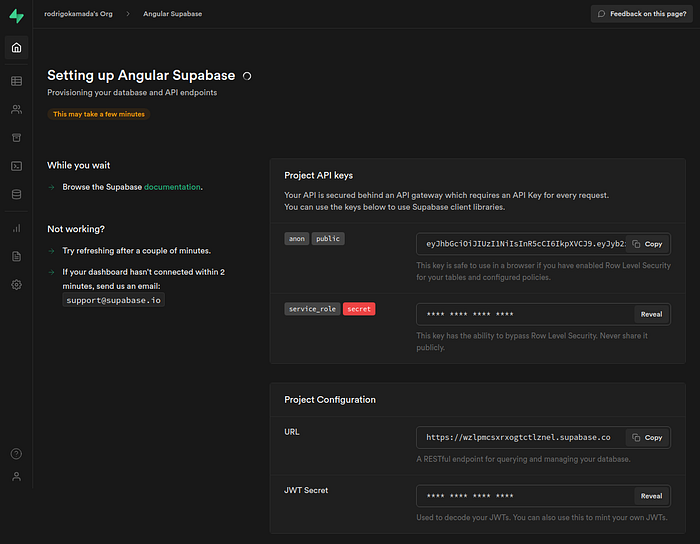Click "Feedback on this page?" button
Image resolution: width=700 pixels, height=544 pixels.
click(x=641, y=14)
